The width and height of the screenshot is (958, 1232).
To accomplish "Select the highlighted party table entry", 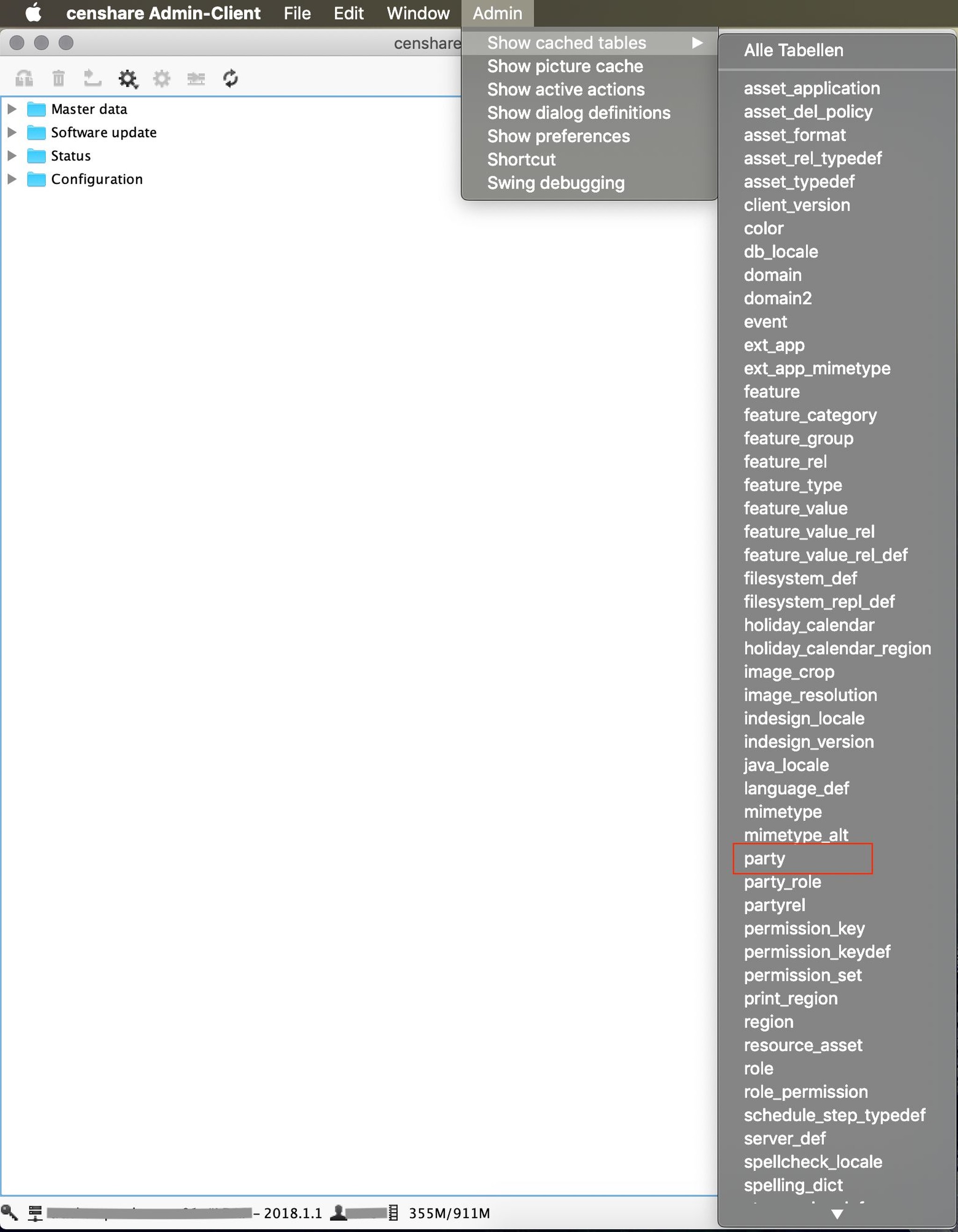I will [x=763, y=858].
